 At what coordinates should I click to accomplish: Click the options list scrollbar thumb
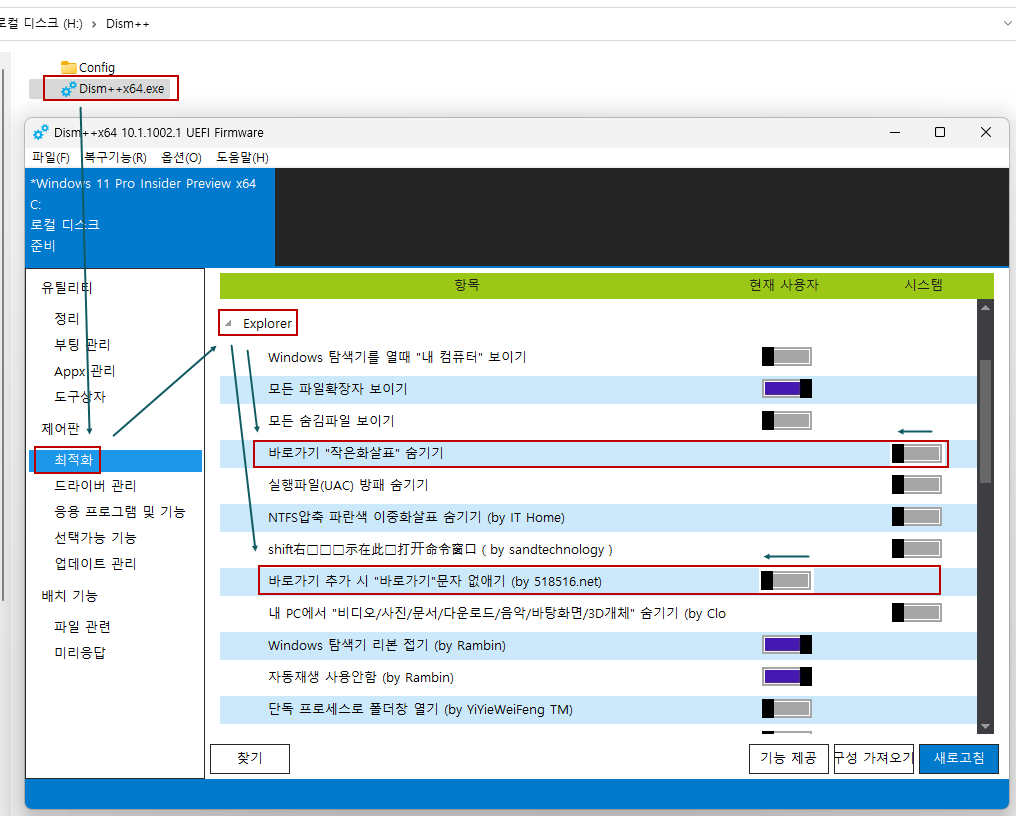pyautogui.click(x=985, y=421)
